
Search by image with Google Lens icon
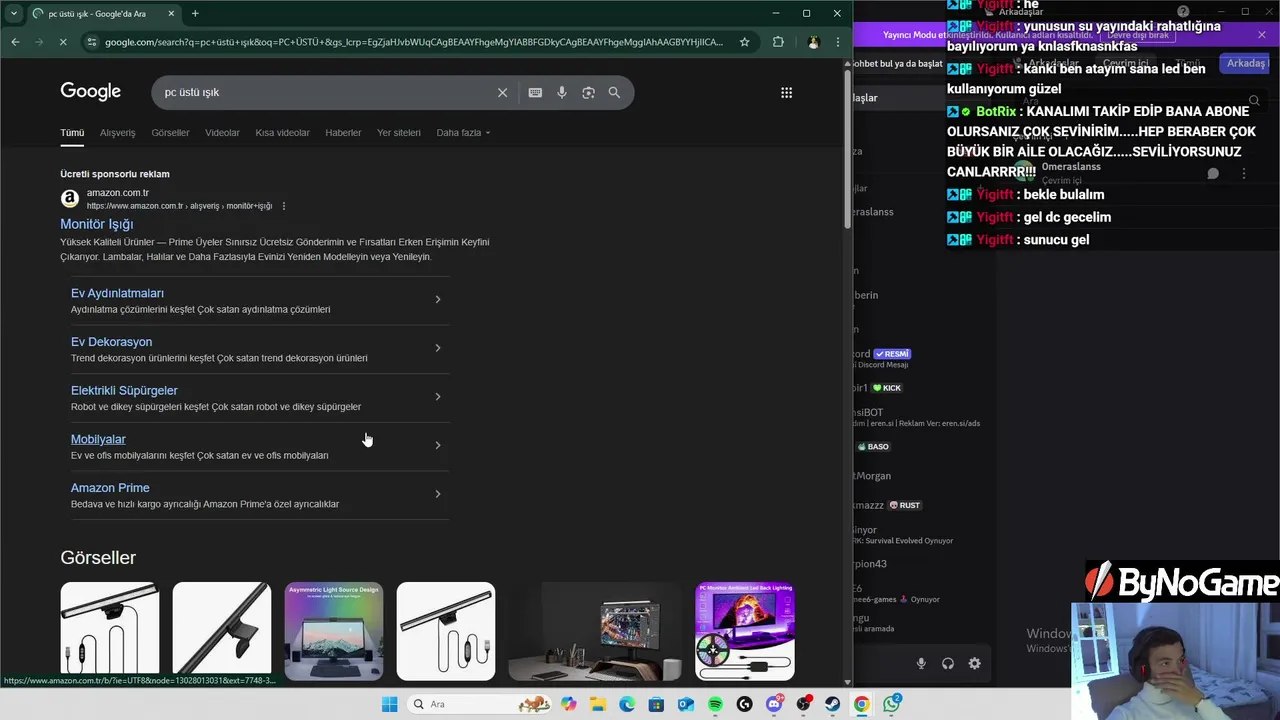coord(588,92)
